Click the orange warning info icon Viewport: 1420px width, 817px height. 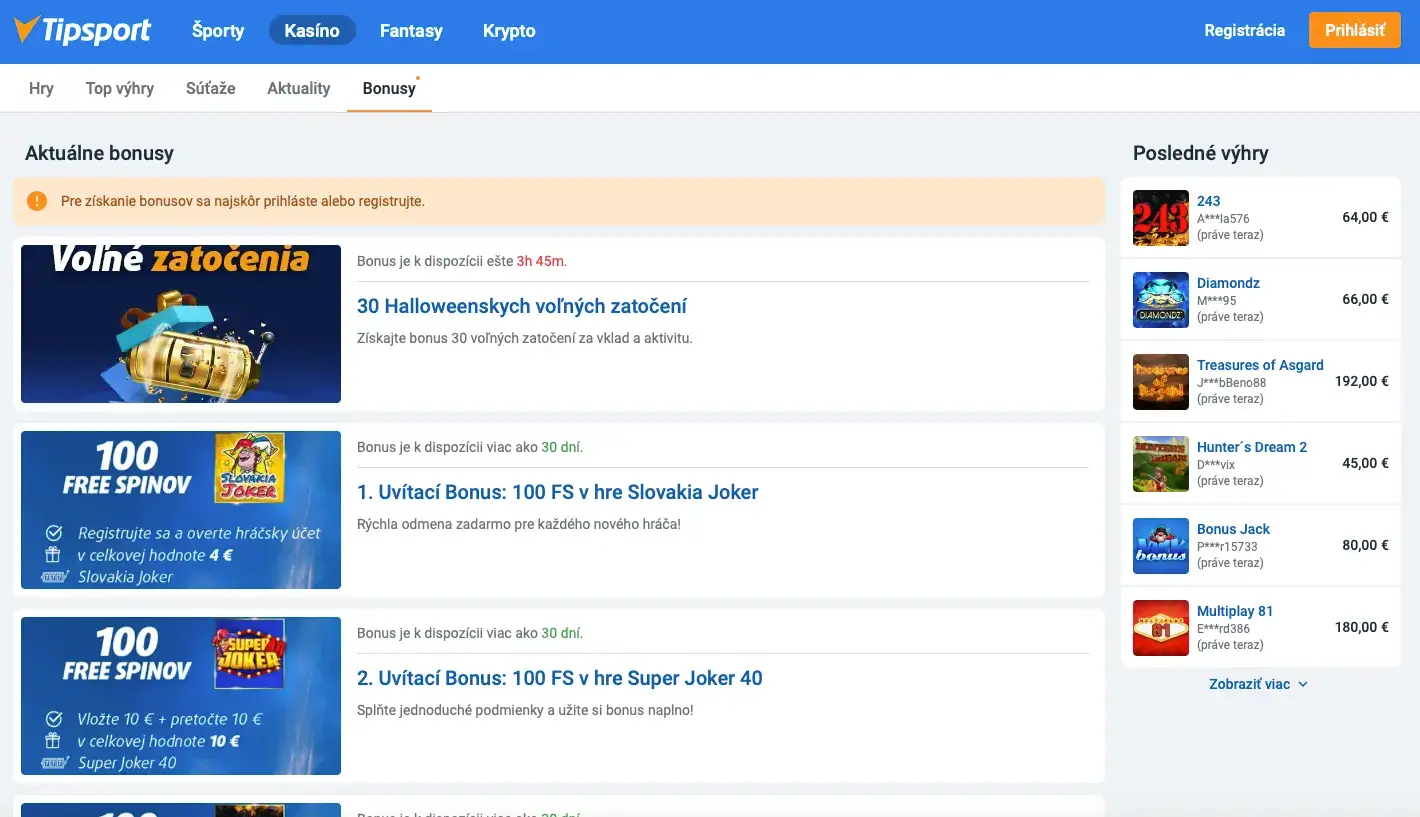click(x=37, y=201)
